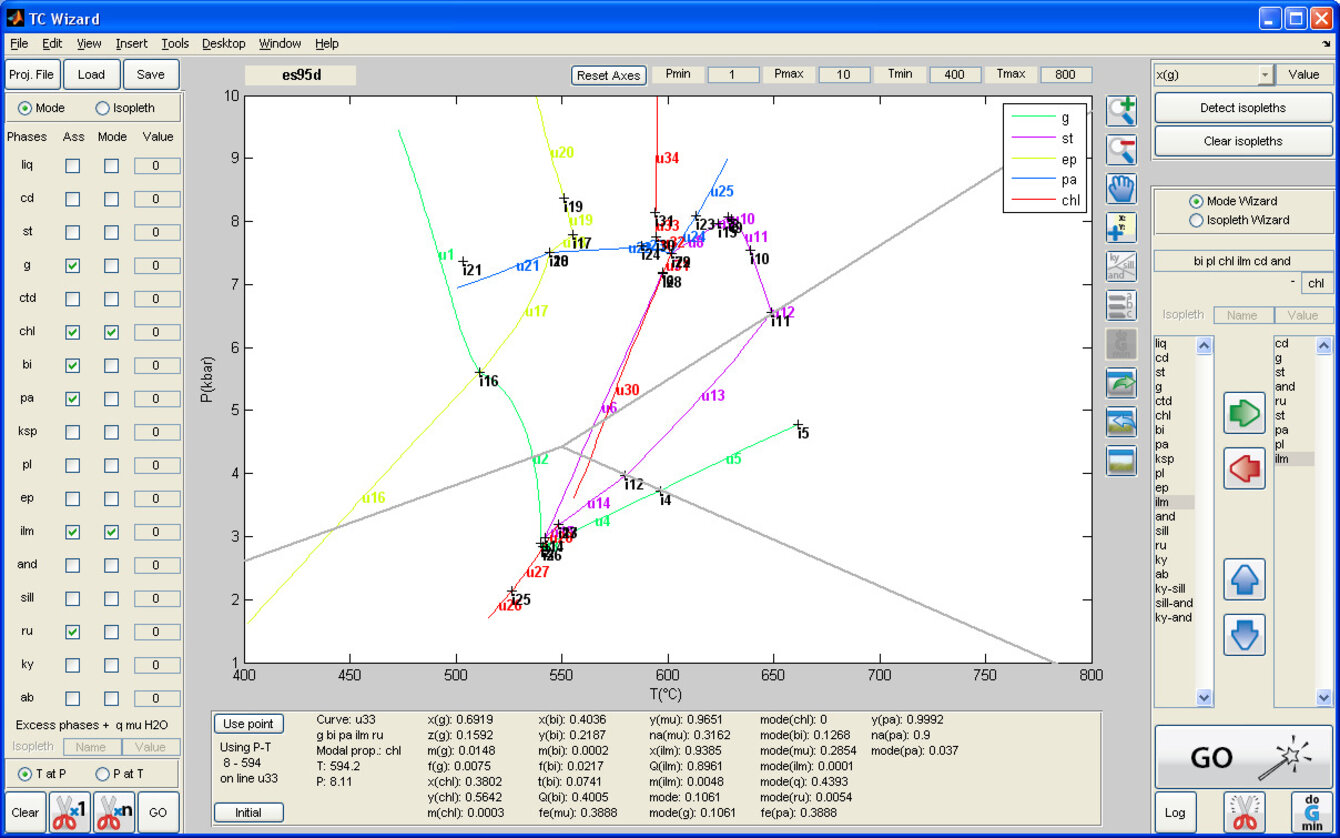Open the Tools menu

pyautogui.click(x=175, y=44)
